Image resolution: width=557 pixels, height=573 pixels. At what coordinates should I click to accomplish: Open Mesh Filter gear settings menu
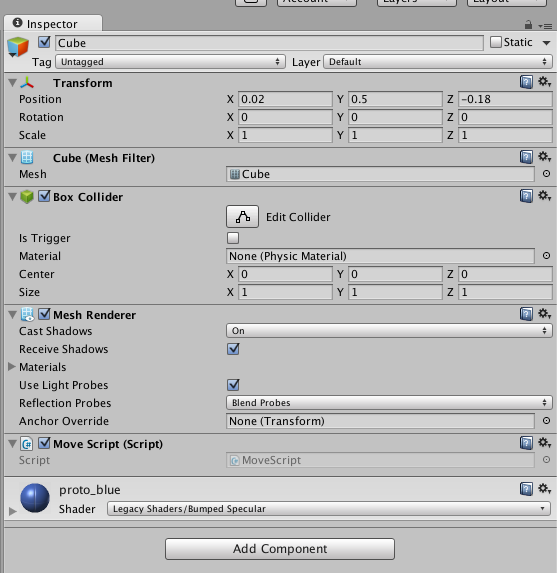point(544,157)
